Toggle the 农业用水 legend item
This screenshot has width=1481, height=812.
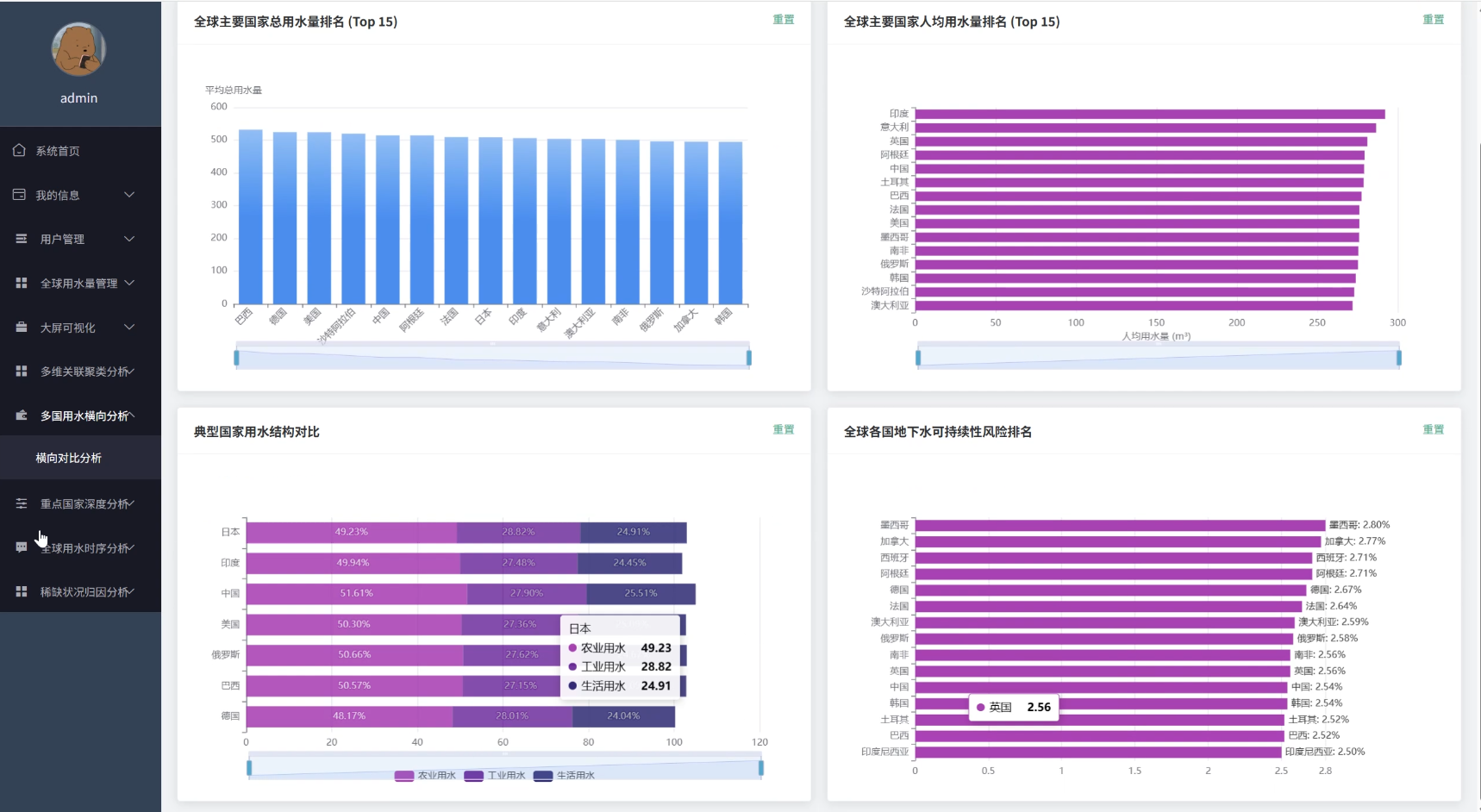pyautogui.click(x=425, y=776)
